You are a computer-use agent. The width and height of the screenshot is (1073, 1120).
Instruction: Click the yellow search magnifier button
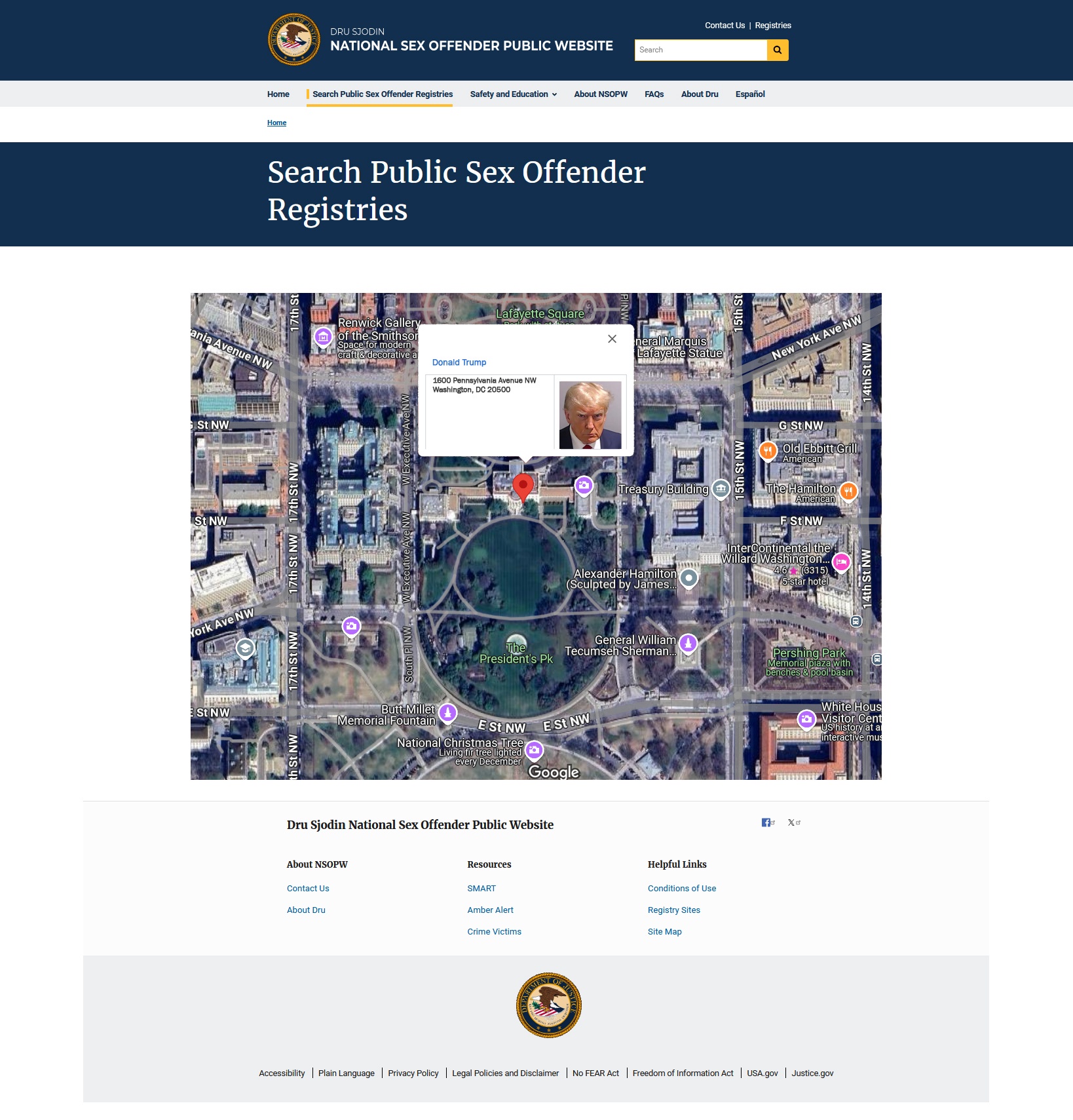click(x=778, y=50)
